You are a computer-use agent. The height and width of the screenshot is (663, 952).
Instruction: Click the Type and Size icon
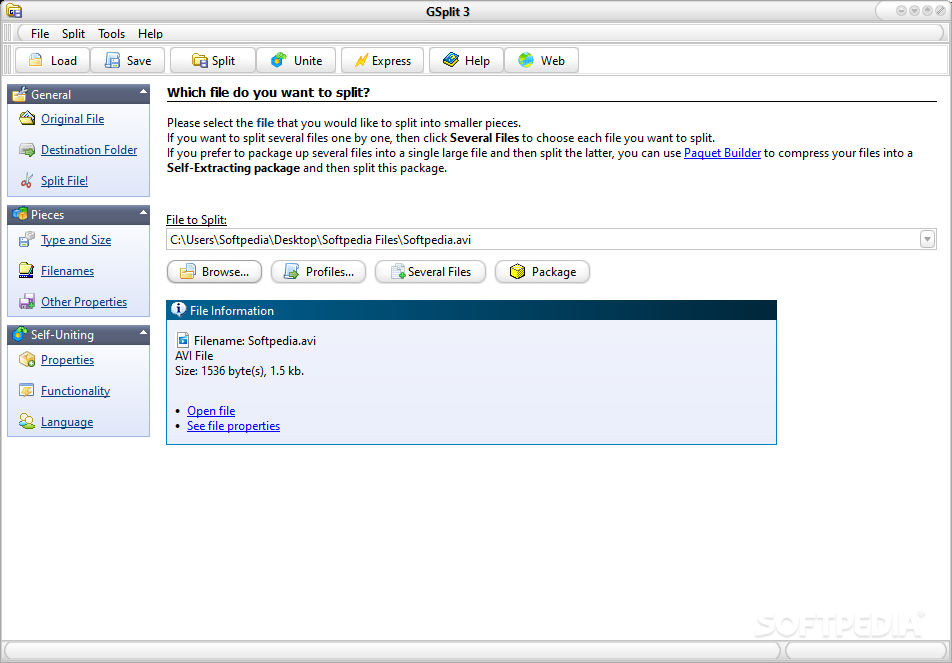[x=27, y=240]
